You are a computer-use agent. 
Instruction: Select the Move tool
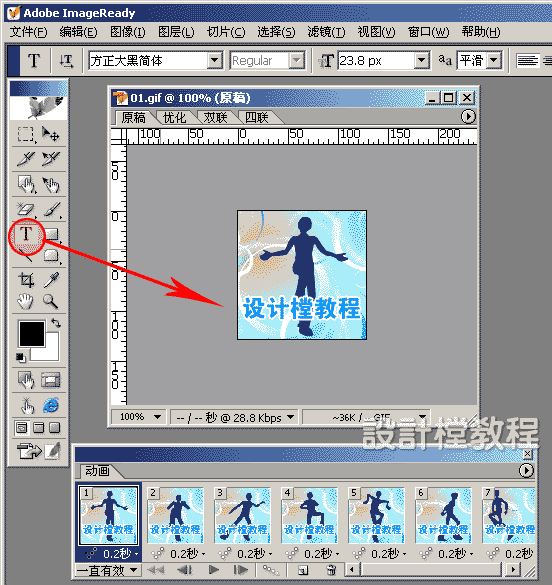click(x=50, y=134)
